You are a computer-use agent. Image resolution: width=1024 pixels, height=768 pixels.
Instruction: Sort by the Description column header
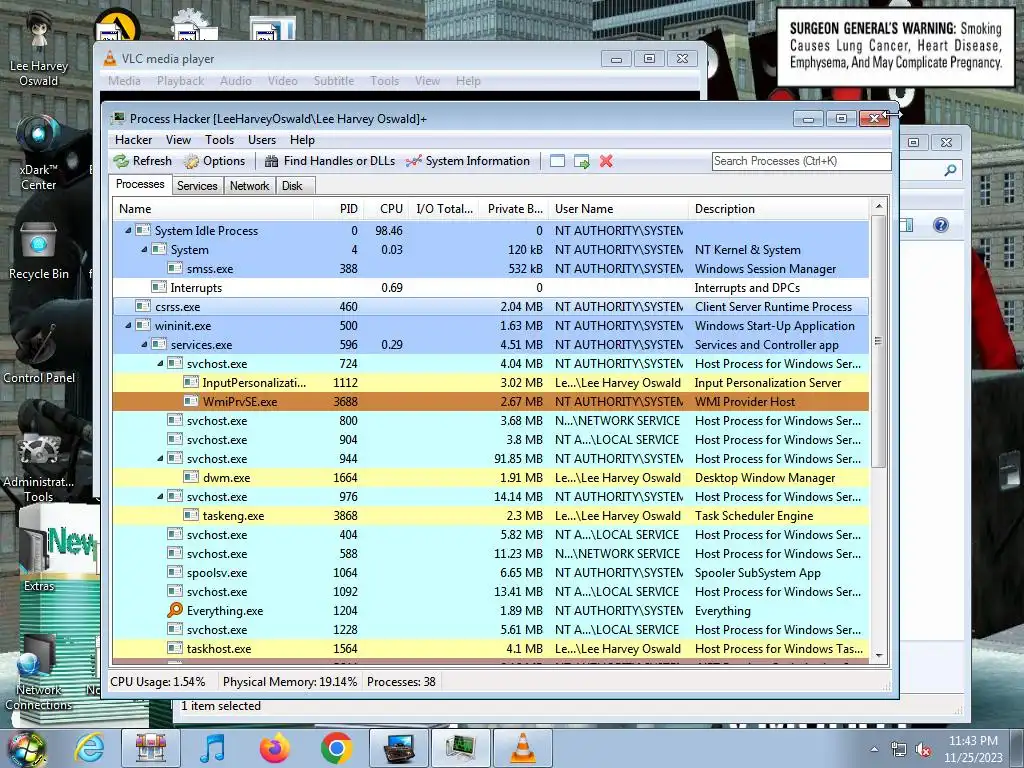coord(778,209)
